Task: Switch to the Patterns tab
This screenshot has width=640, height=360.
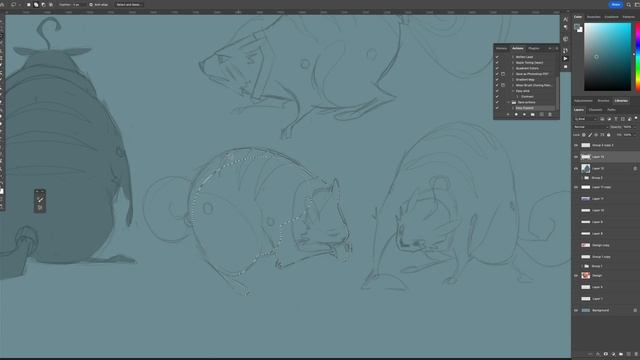Action: [629, 17]
